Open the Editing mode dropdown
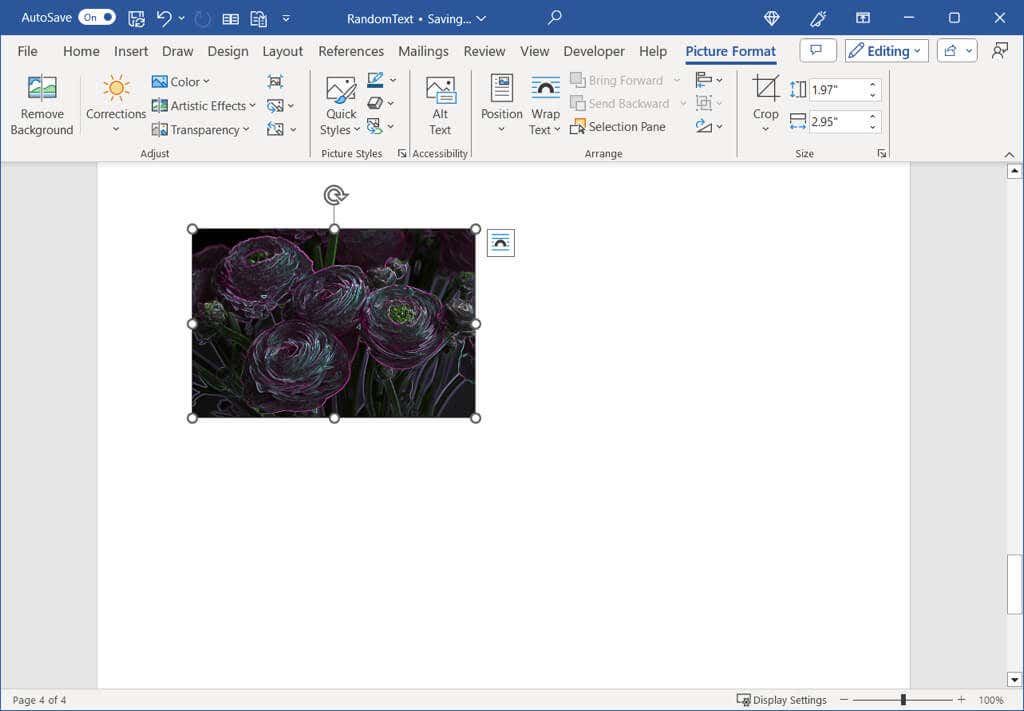 coord(886,51)
